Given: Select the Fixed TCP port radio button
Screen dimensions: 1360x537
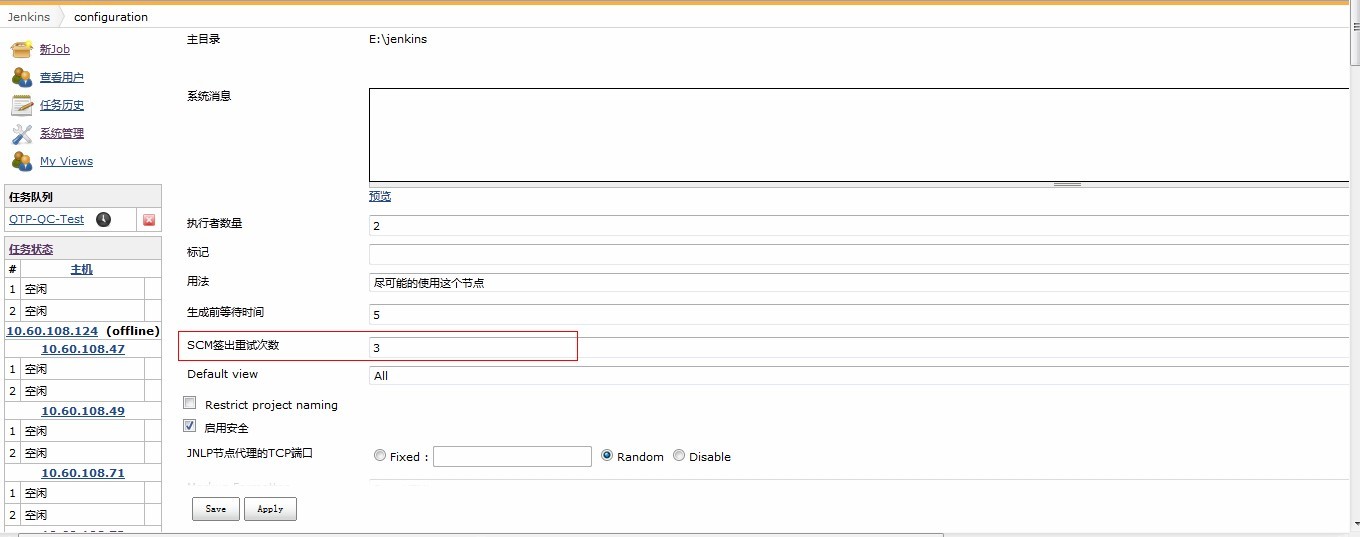Looking at the screenshot, I should pos(380,456).
